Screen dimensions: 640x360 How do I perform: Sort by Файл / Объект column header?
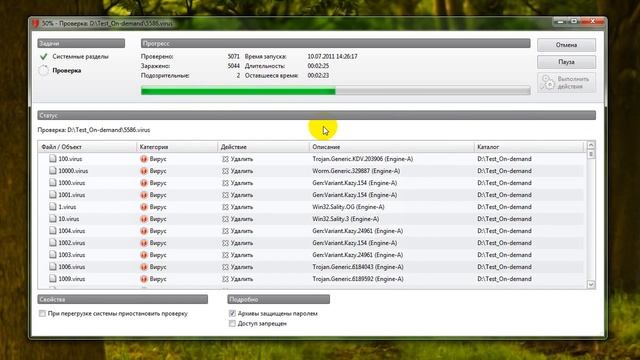[x=87, y=147]
